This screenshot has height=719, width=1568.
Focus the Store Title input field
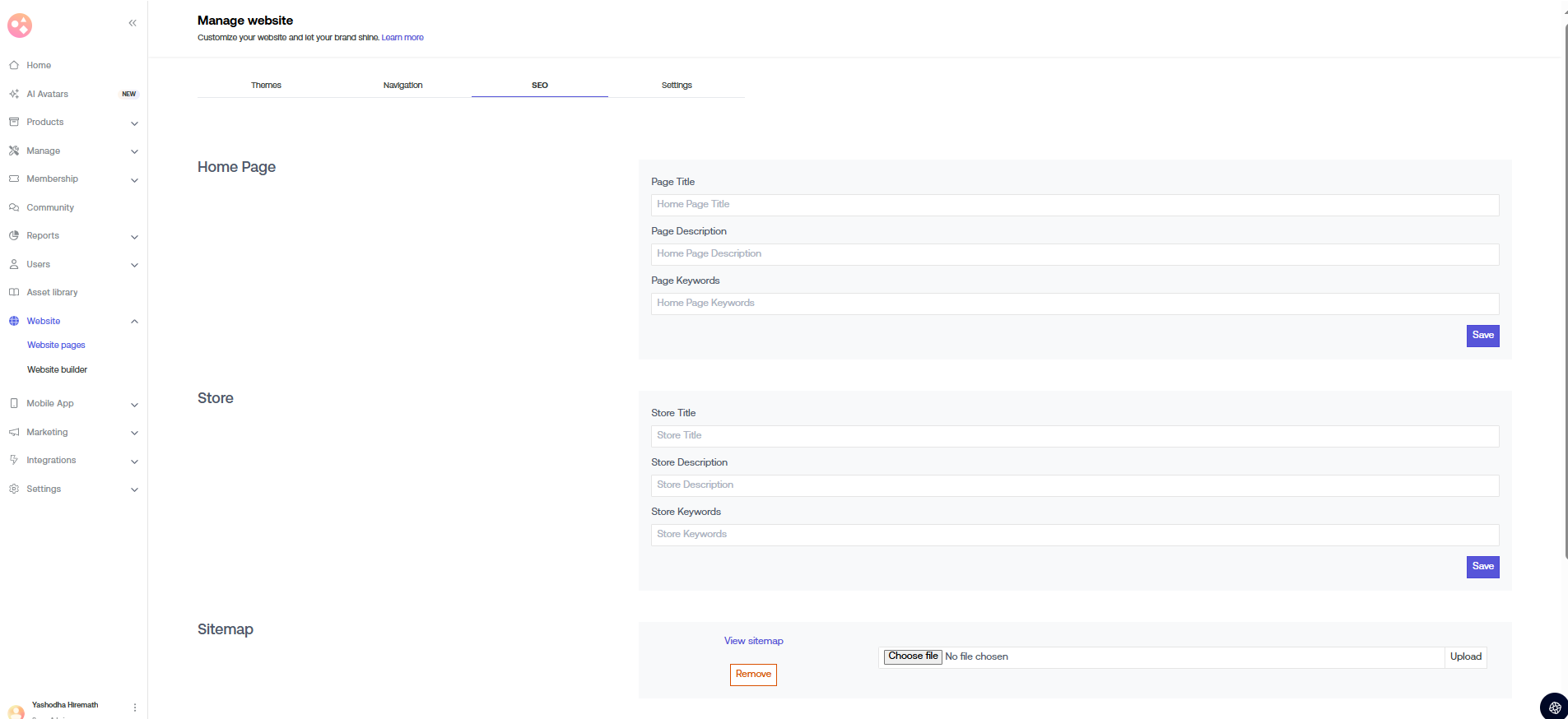click(x=1074, y=436)
